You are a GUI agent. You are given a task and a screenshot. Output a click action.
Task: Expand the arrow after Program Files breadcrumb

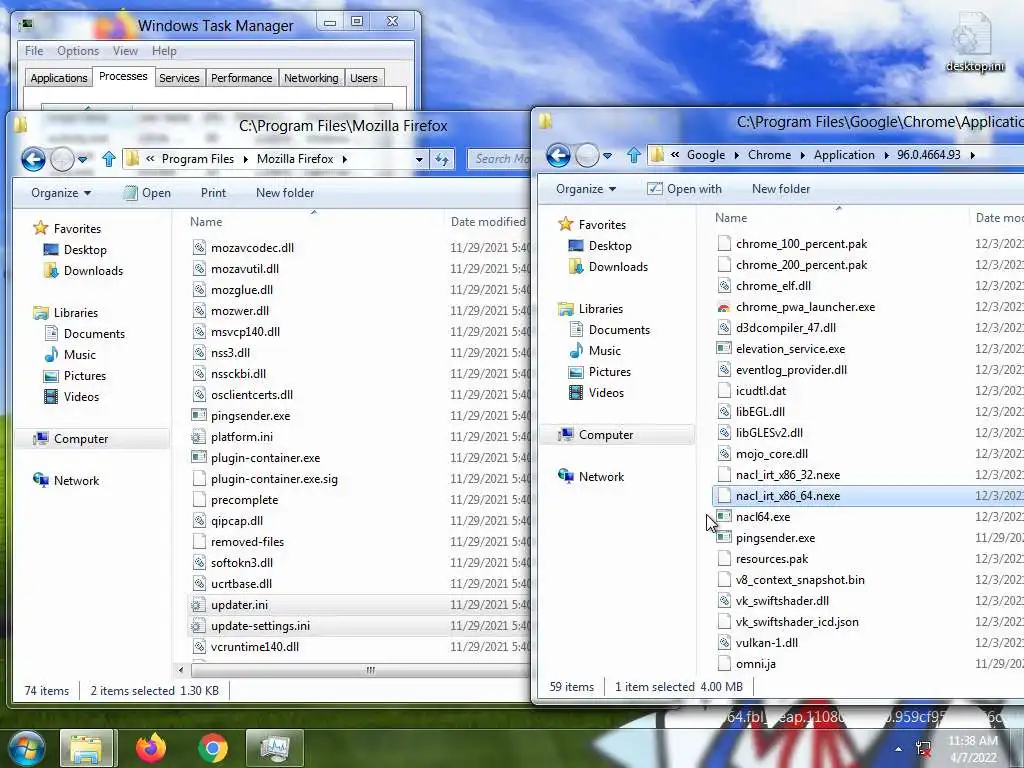tap(246, 159)
